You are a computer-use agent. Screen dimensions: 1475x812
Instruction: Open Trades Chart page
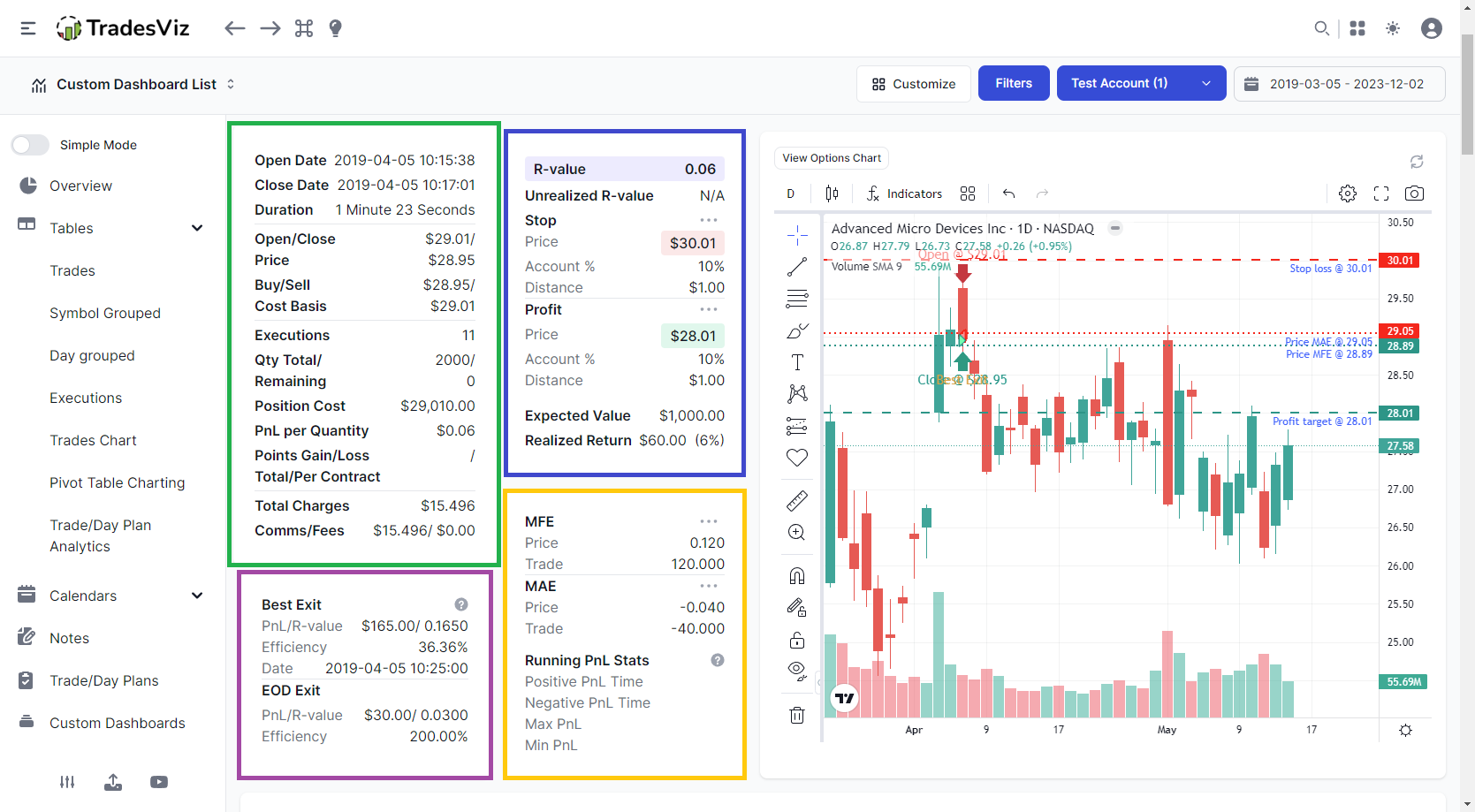(x=93, y=440)
